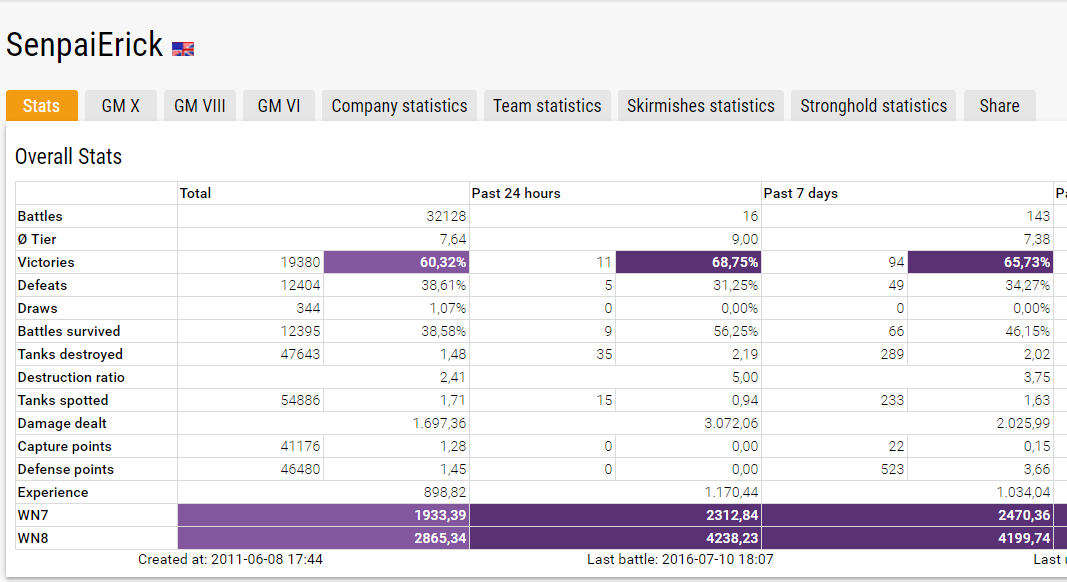
Task: Select the Battles survived row label
Action: [69, 332]
